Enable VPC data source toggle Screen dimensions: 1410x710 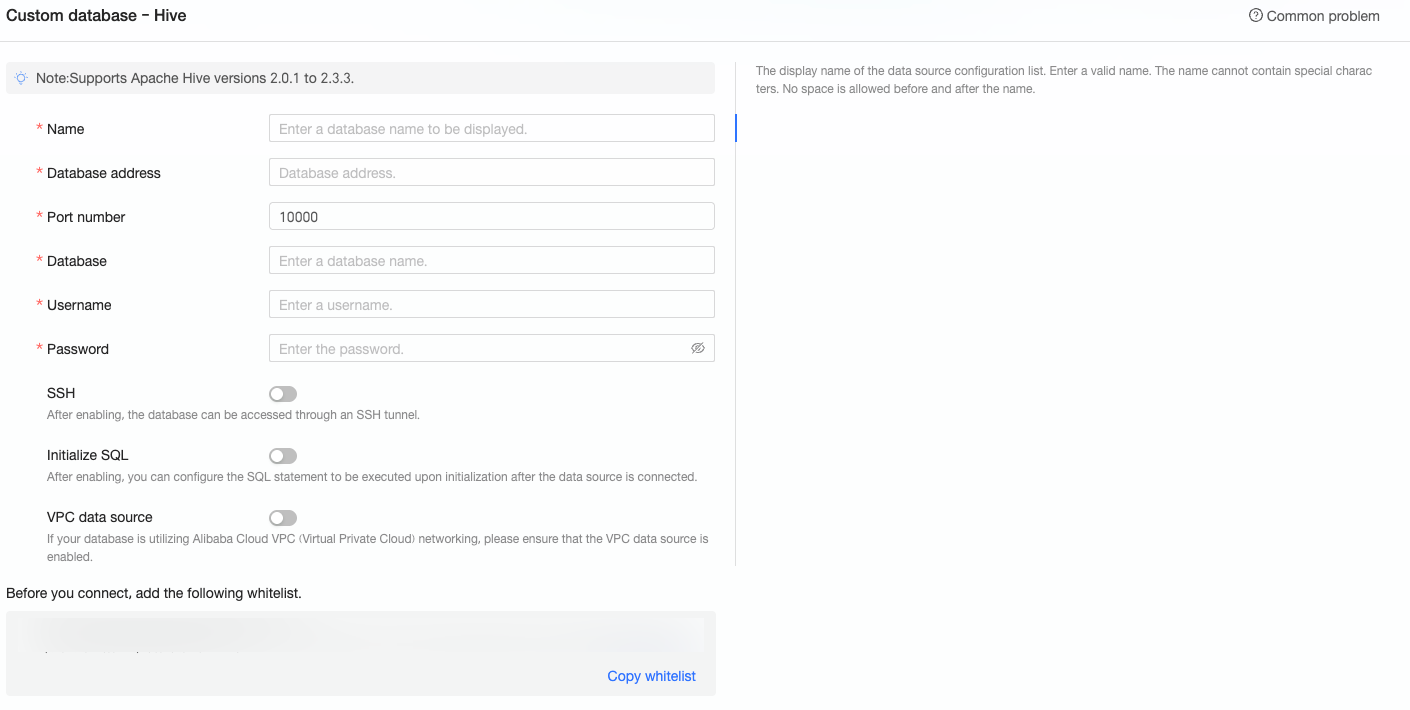pos(283,518)
